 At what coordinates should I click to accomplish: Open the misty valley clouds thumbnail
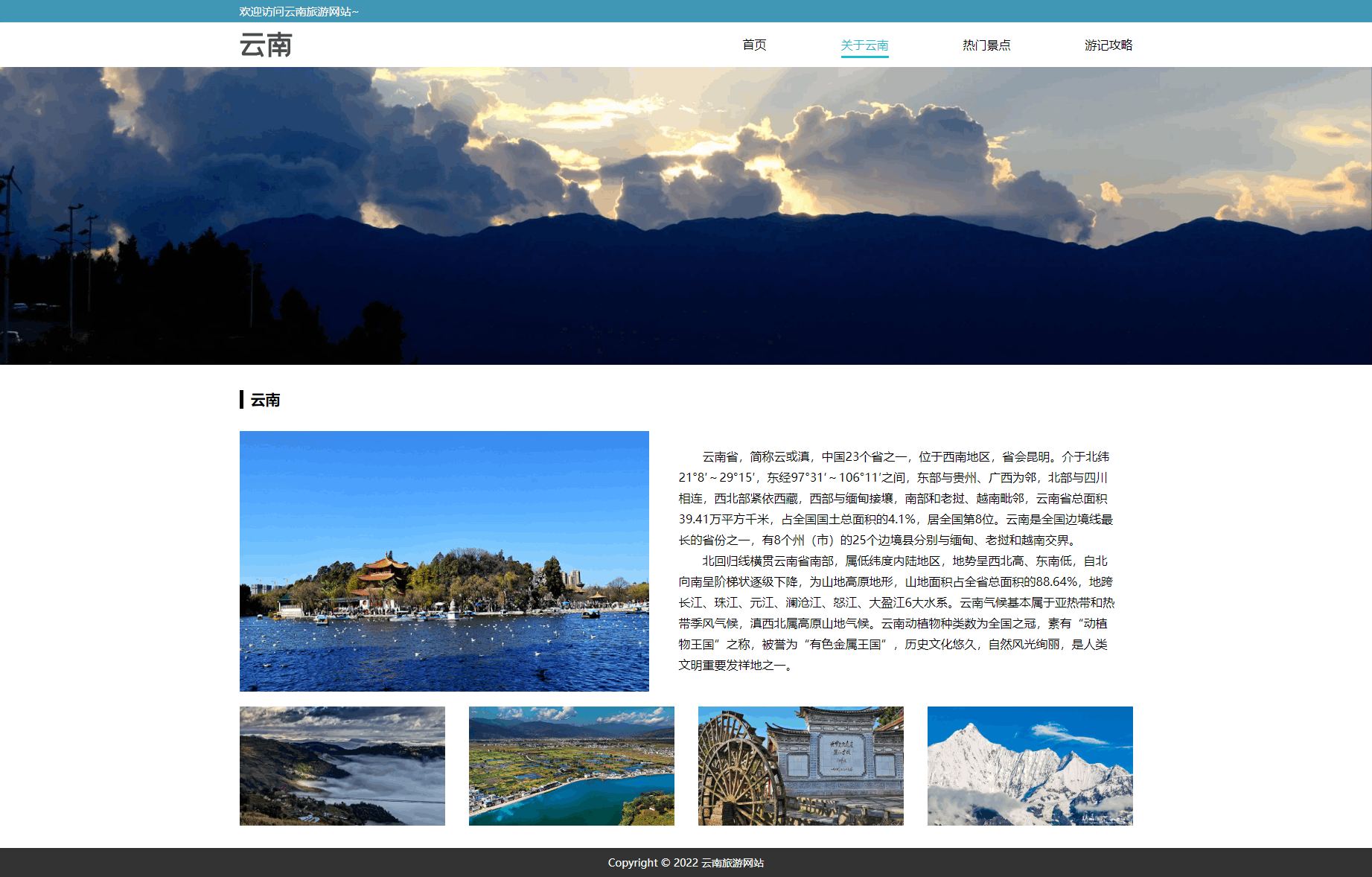coord(342,766)
